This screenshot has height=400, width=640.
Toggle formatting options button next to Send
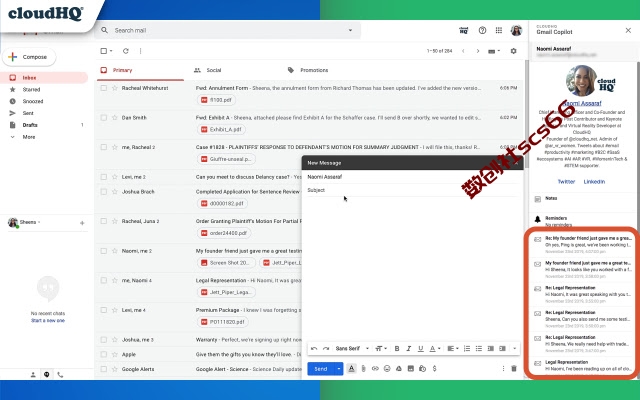(351, 369)
